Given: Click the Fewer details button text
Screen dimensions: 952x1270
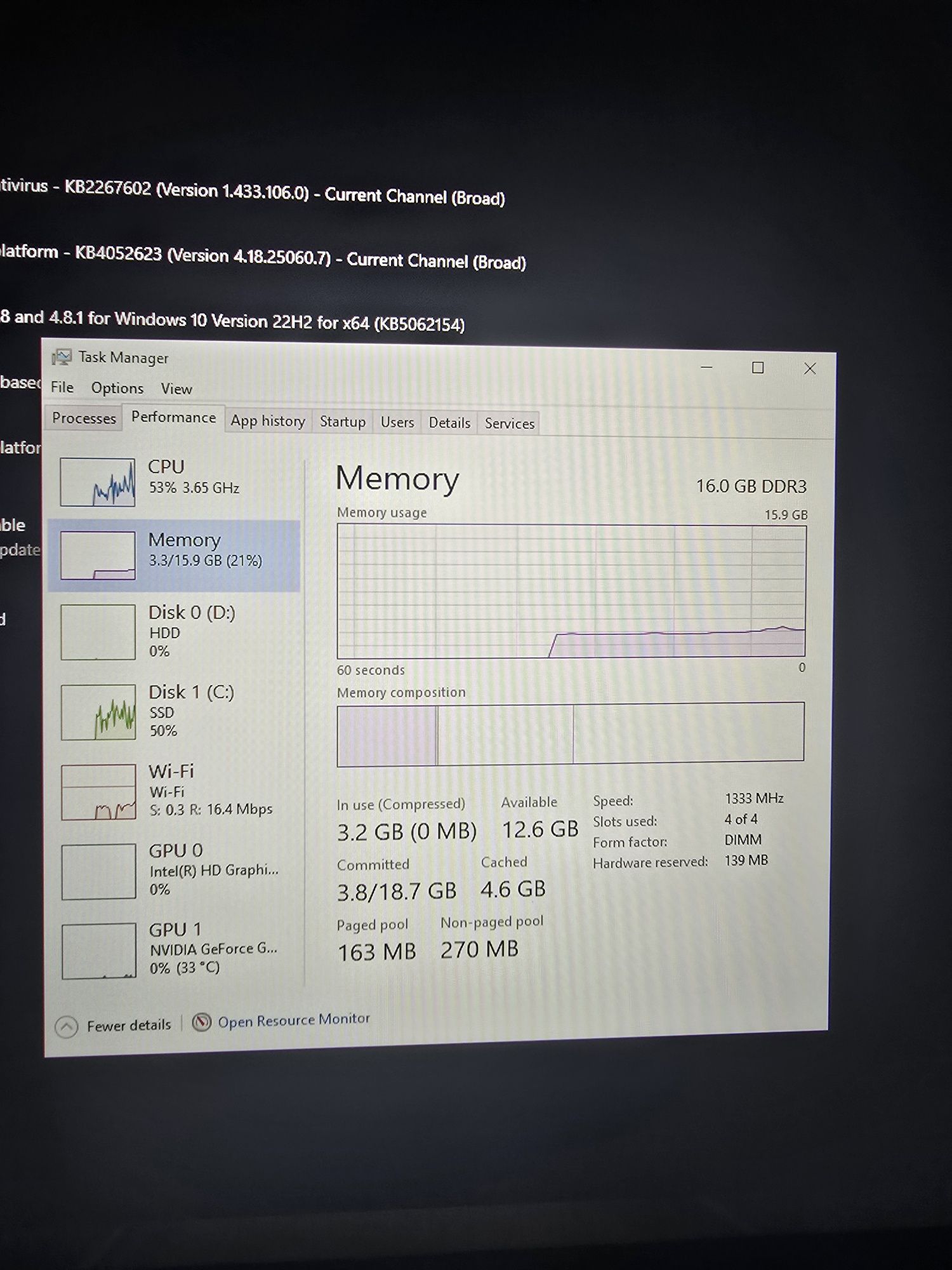Looking at the screenshot, I should coord(129,1026).
